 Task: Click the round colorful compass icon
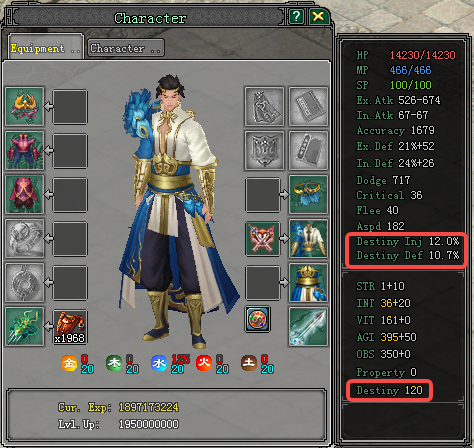[257, 319]
